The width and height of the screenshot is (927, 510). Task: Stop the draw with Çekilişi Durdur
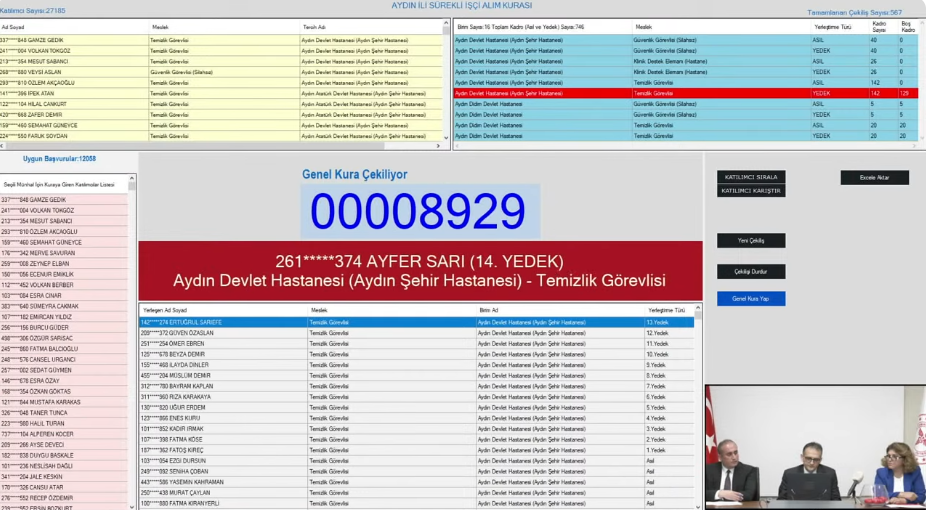[x=751, y=272]
